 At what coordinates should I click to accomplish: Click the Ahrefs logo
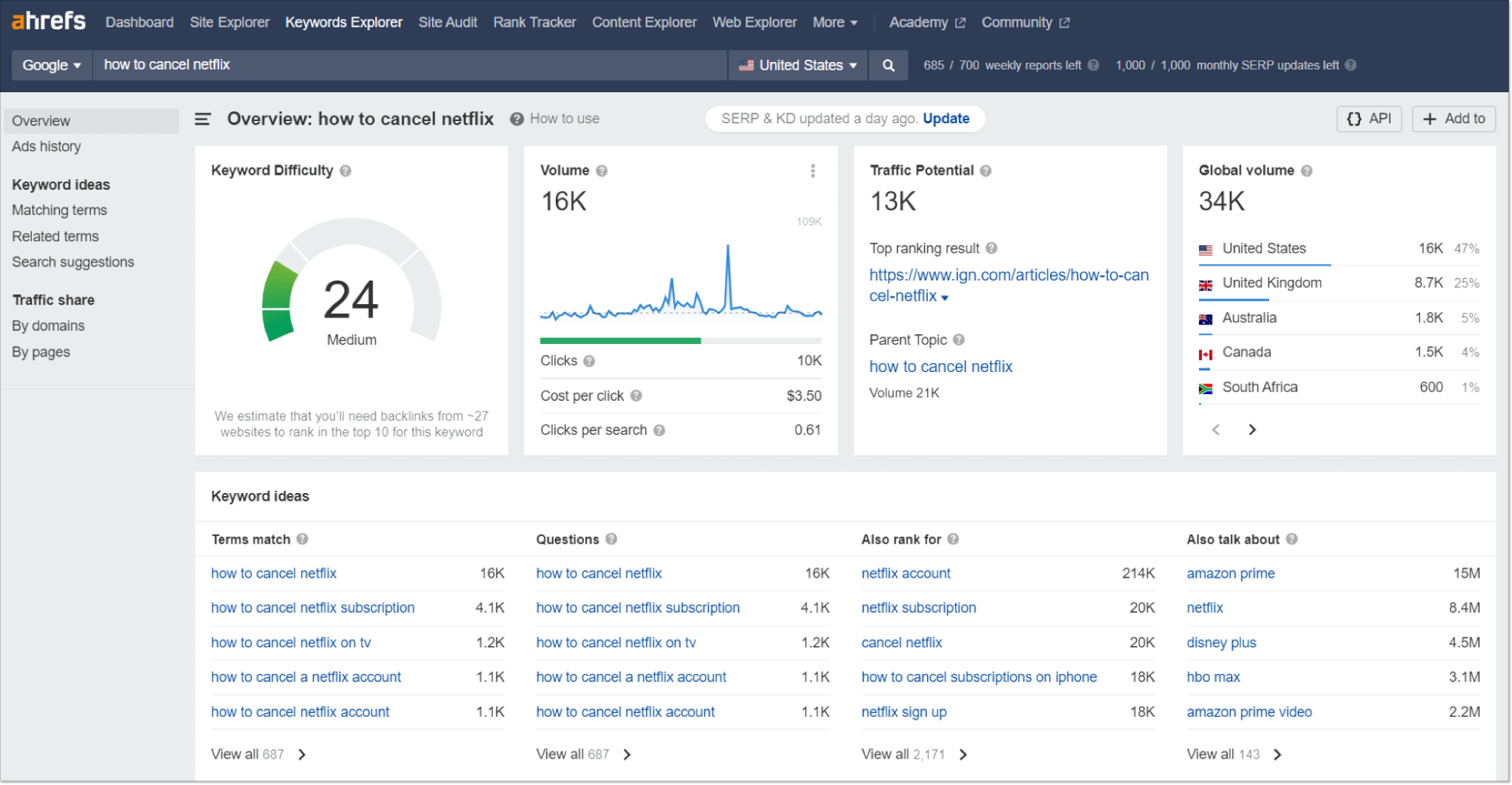[x=48, y=21]
